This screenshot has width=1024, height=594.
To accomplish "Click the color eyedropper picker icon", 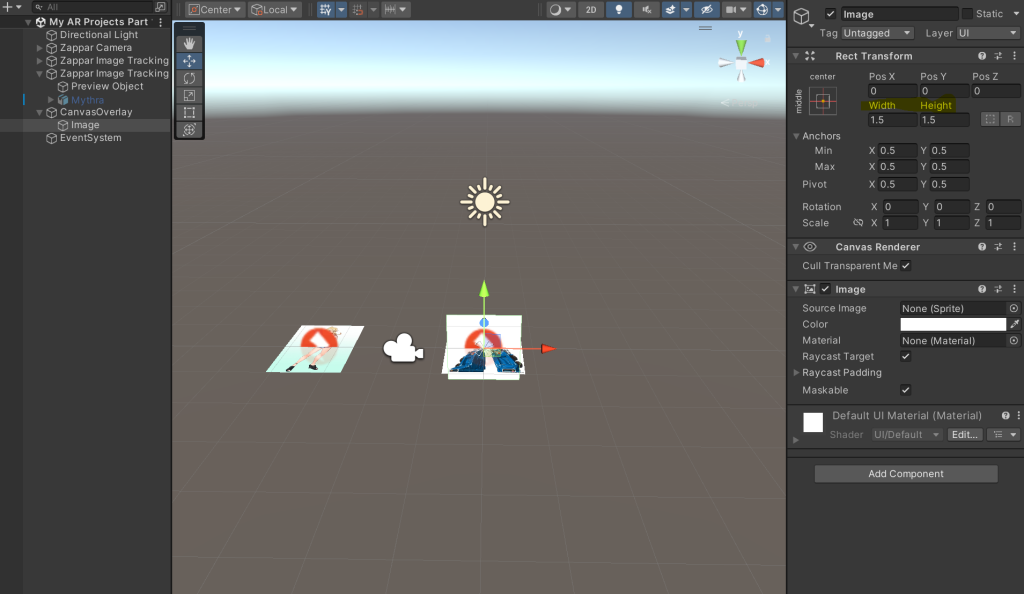I will pyautogui.click(x=1014, y=324).
